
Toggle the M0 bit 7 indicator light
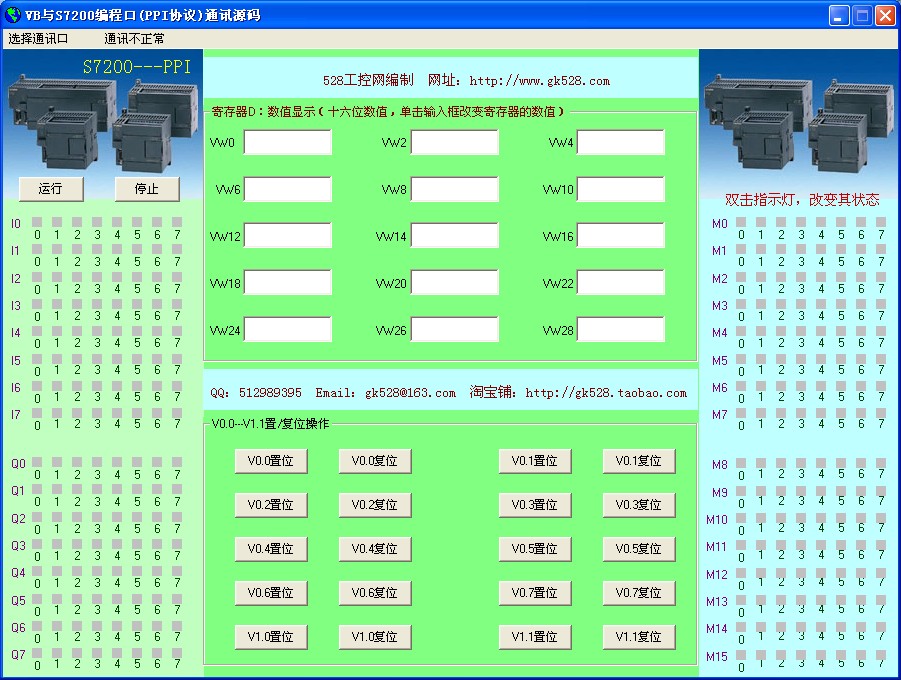pyautogui.click(x=880, y=222)
